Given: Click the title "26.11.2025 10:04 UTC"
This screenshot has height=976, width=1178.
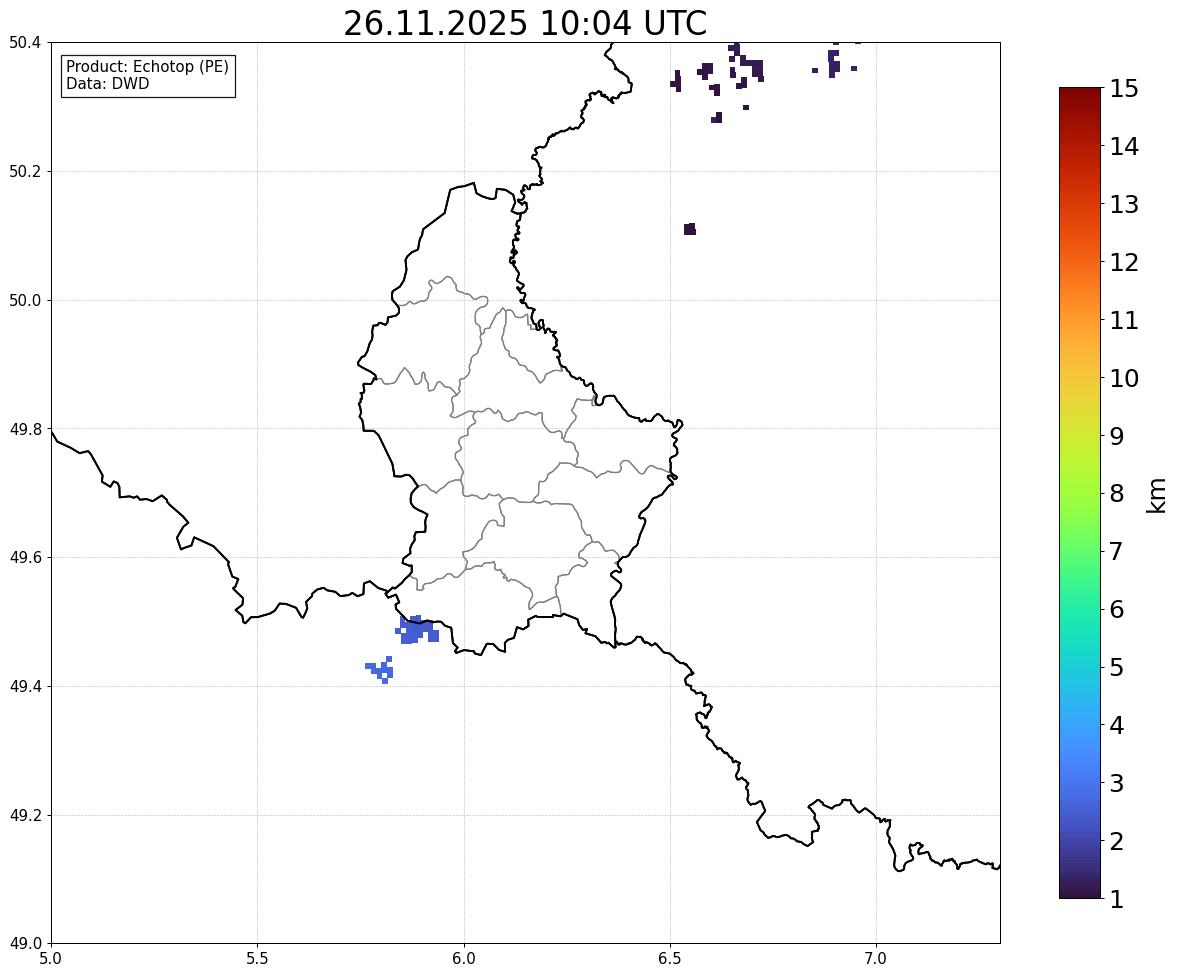Looking at the screenshot, I should click(525, 23).
